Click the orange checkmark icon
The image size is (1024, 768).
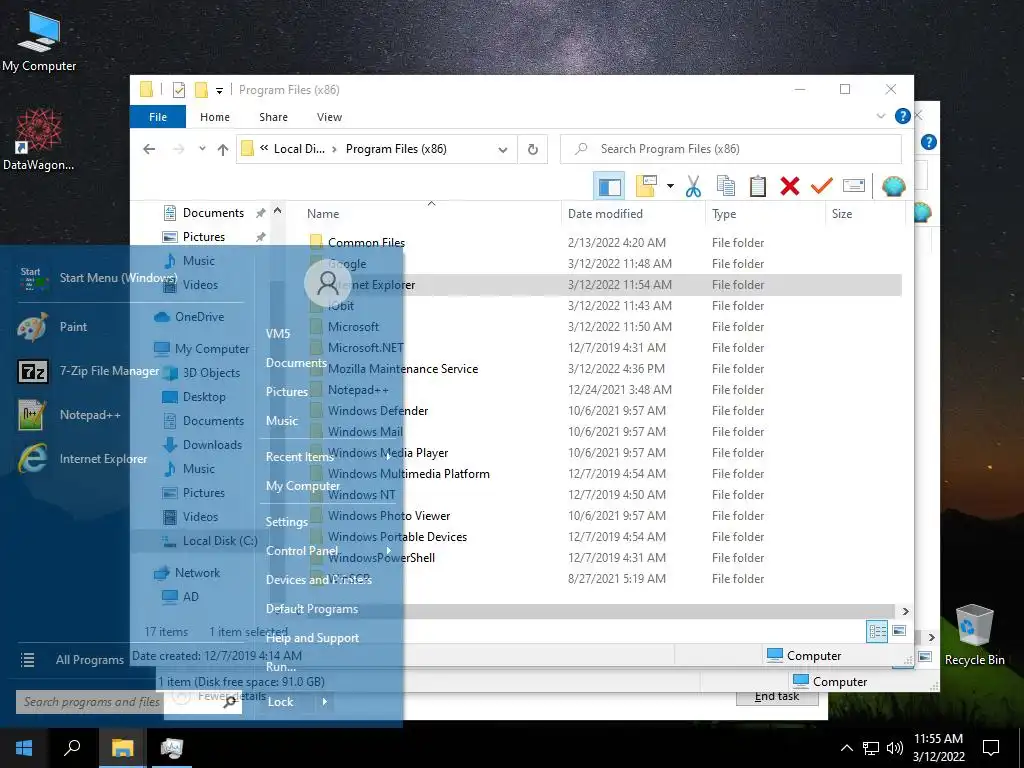point(822,186)
